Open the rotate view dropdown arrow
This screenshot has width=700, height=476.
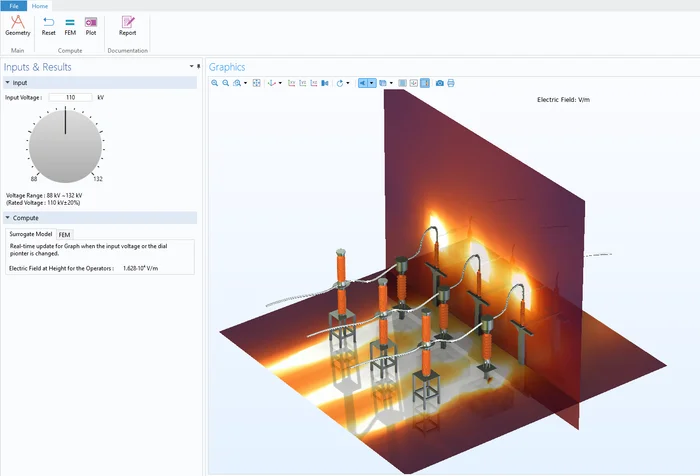coord(348,83)
